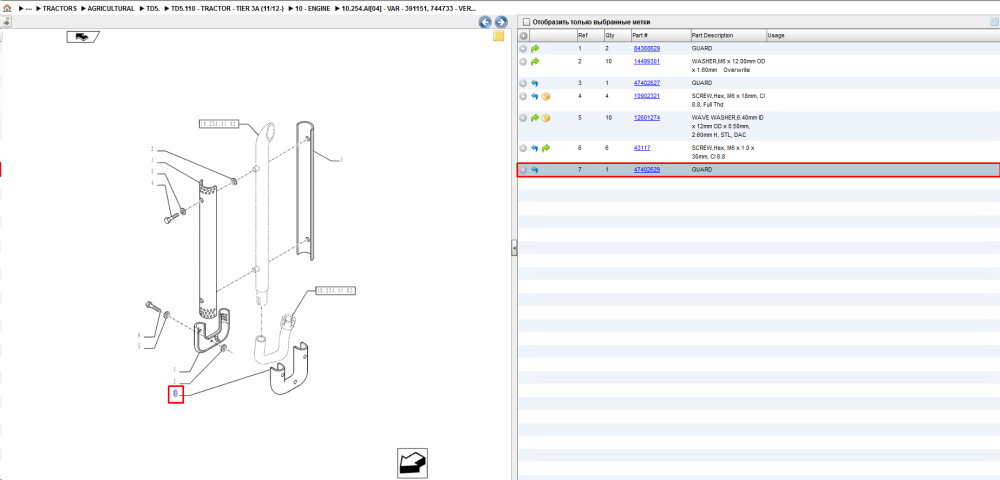Click the tractor symbol icon above diagram
The width and height of the screenshot is (1000, 480).
(82, 37)
